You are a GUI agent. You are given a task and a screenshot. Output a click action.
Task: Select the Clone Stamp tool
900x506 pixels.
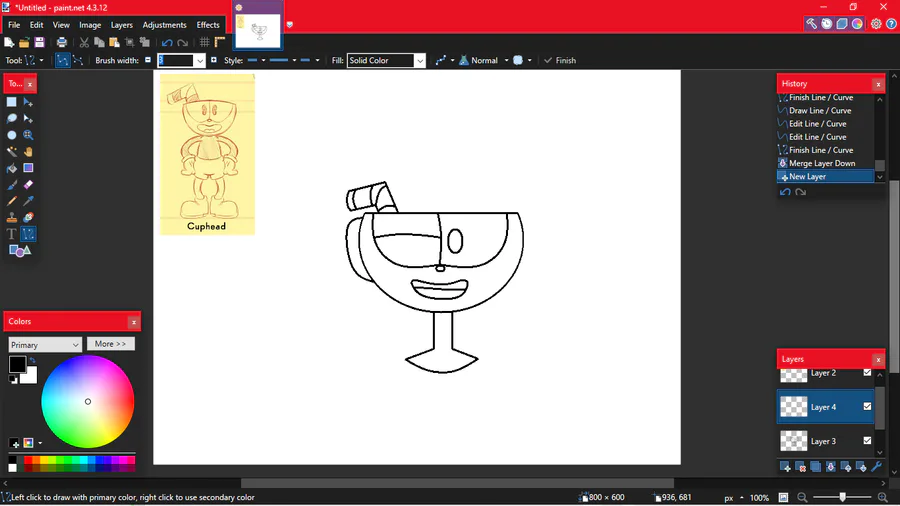point(11,217)
